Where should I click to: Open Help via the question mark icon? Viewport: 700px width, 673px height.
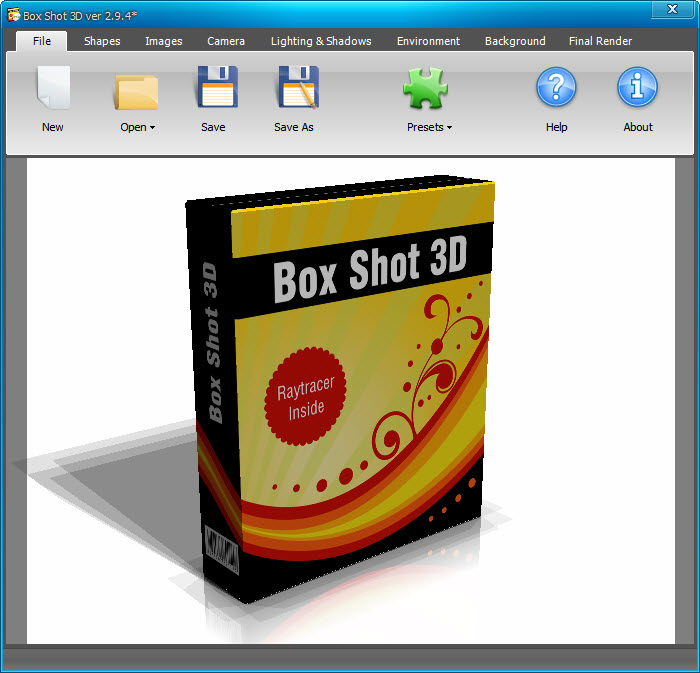click(x=556, y=88)
